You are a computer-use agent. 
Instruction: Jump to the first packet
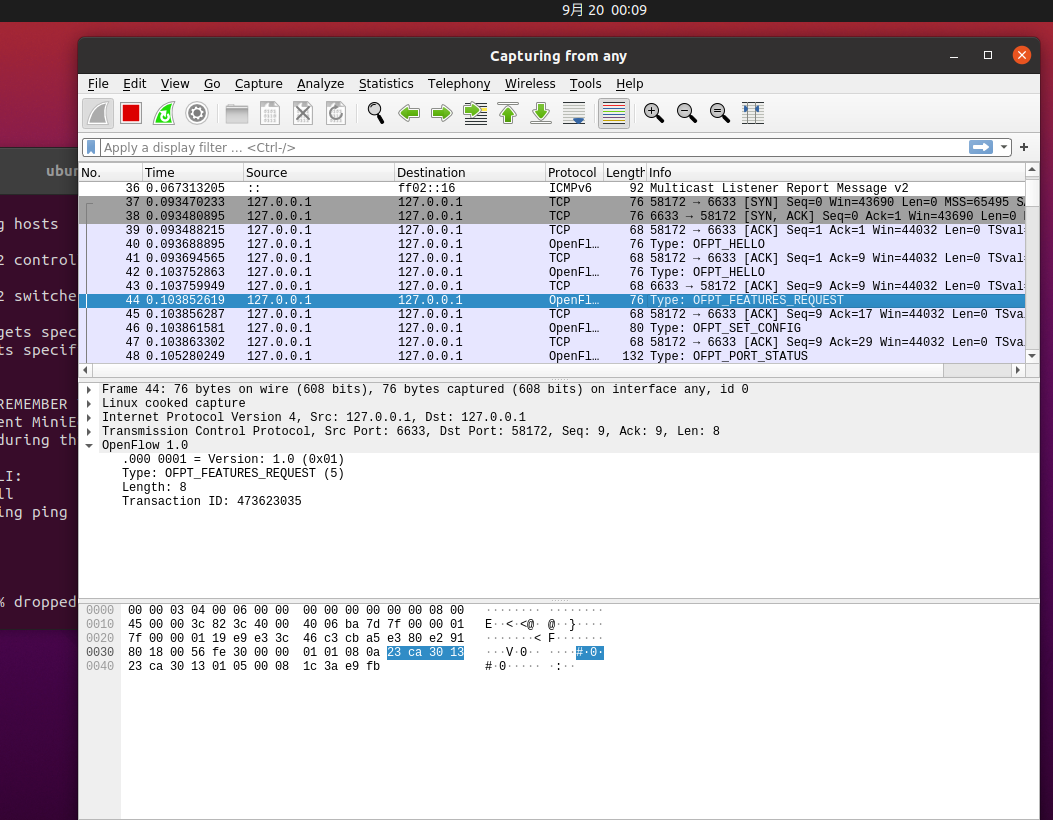click(x=508, y=113)
